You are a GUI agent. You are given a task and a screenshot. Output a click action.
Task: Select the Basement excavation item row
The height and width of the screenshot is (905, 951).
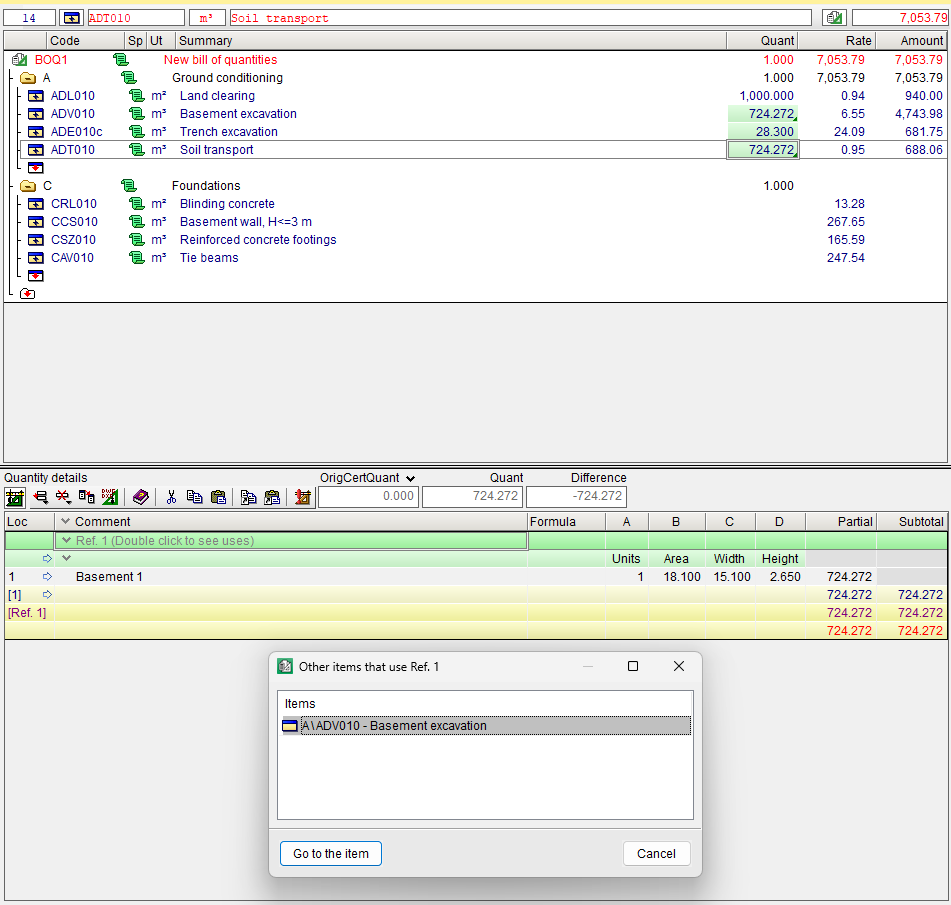(x=483, y=114)
